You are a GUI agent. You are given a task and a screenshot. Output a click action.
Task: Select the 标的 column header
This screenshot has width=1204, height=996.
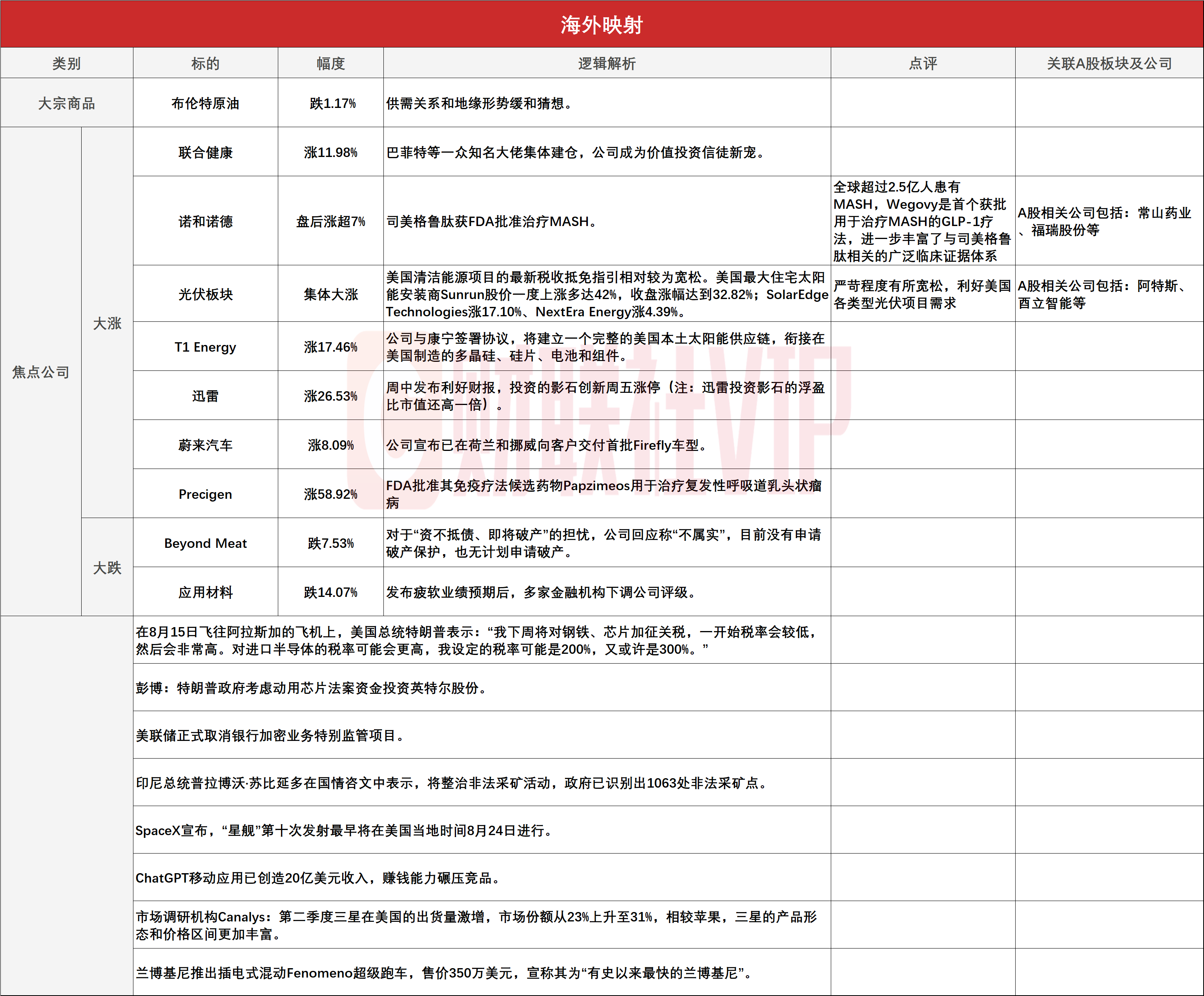click(205, 63)
